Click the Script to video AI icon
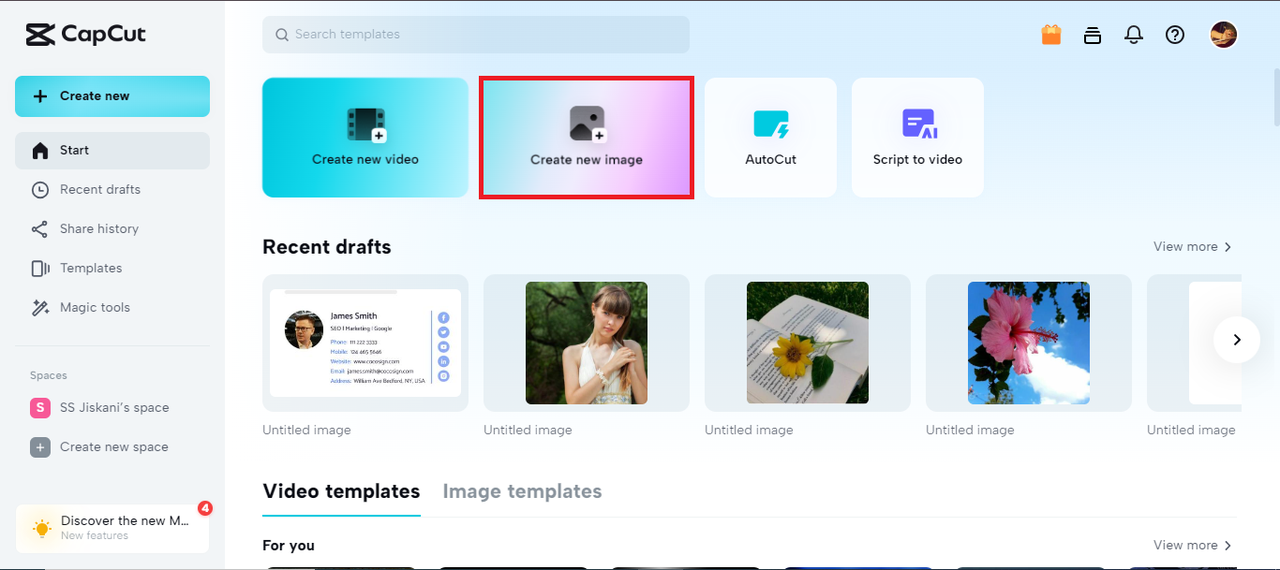1280x570 pixels. (919, 124)
